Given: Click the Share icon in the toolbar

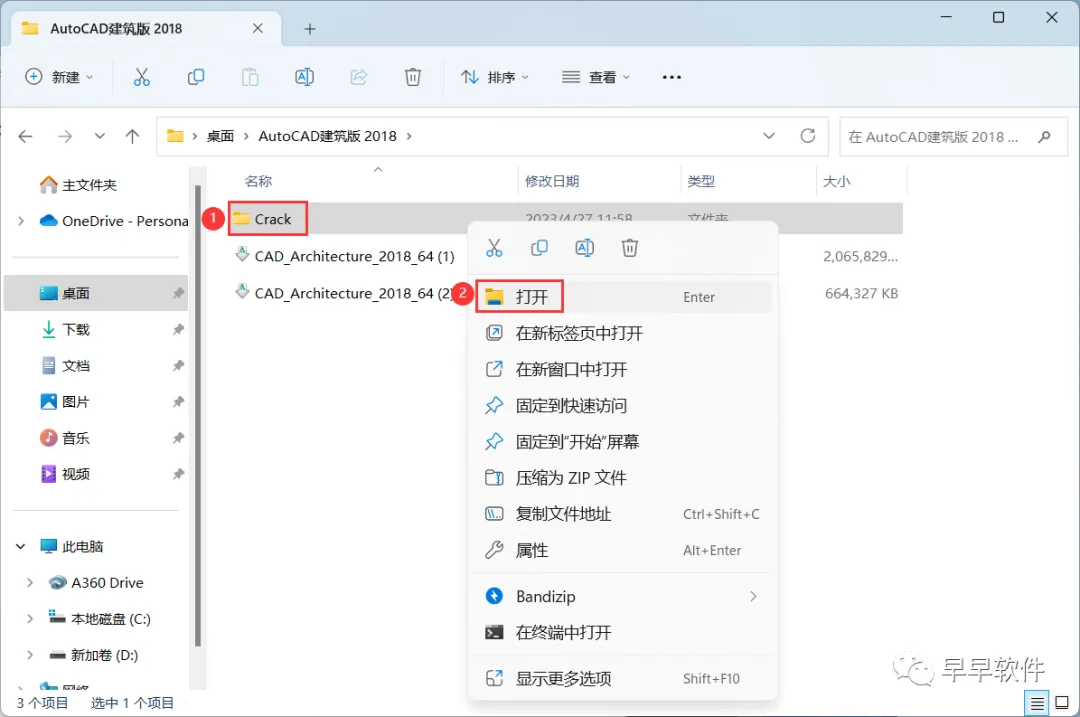Looking at the screenshot, I should pyautogui.click(x=359, y=77).
